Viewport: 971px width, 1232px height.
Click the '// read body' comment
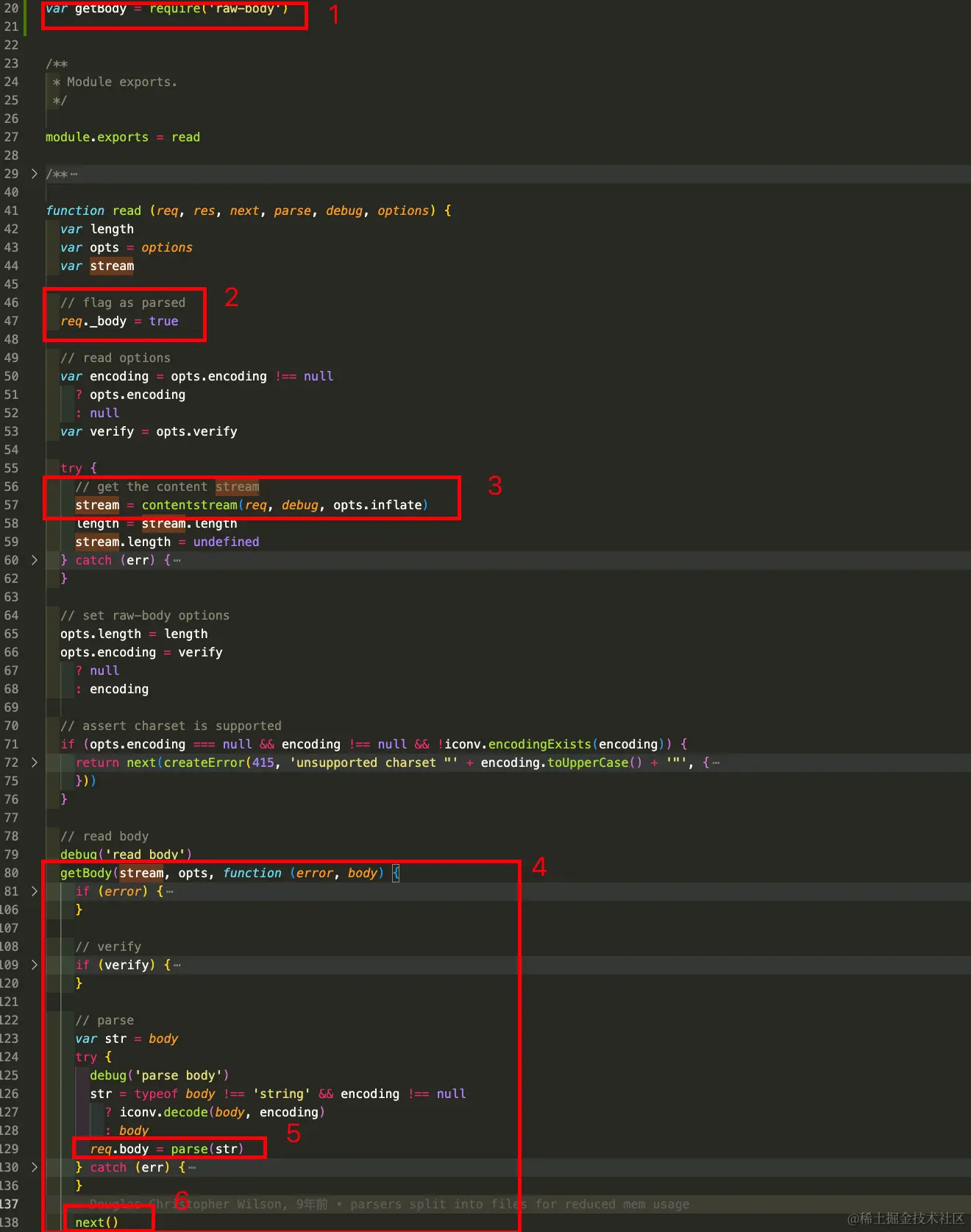tap(104, 836)
